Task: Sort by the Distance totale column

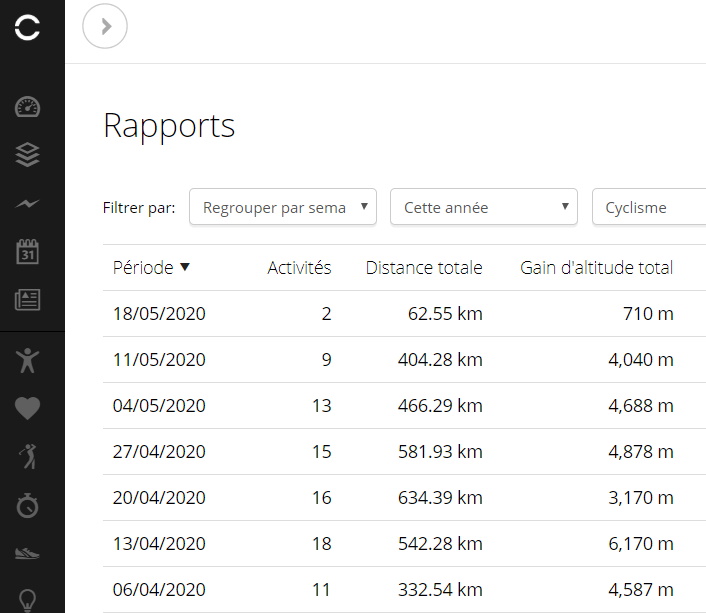Action: 423,268
